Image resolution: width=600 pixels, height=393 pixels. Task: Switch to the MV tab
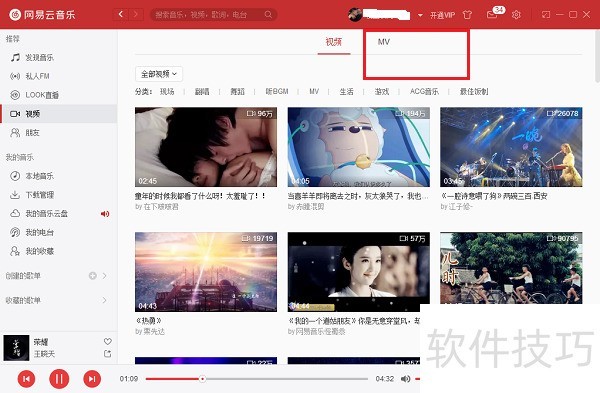click(383, 42)
